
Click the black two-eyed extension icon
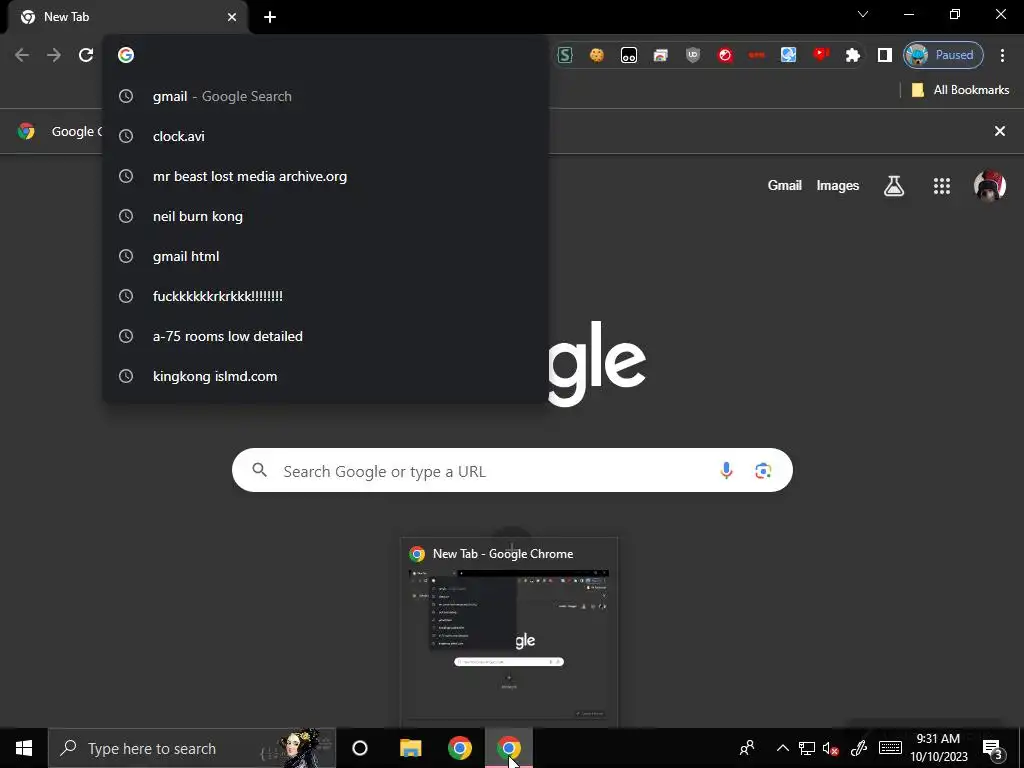[629, 55]
